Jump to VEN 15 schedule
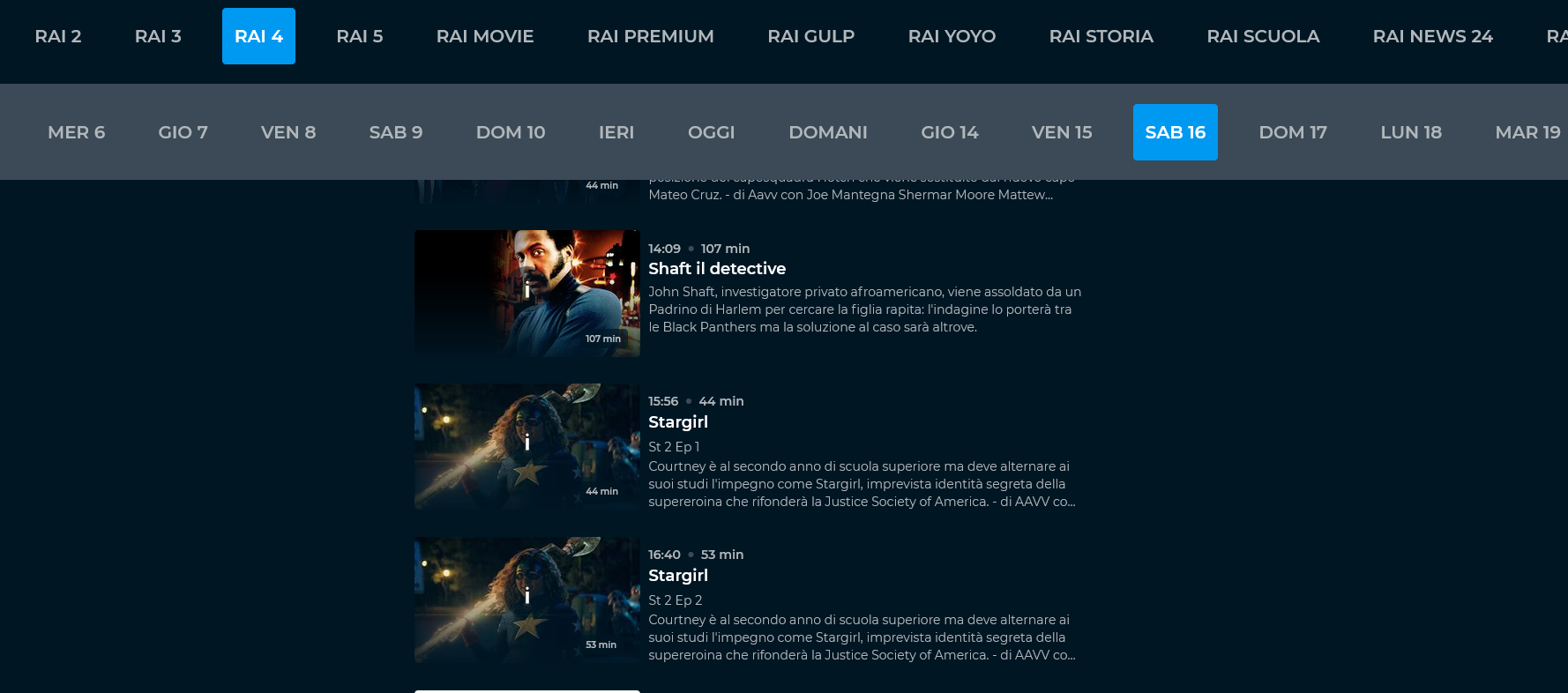Viewport: 1568px width, 693px height. [x=1062, y=132]
